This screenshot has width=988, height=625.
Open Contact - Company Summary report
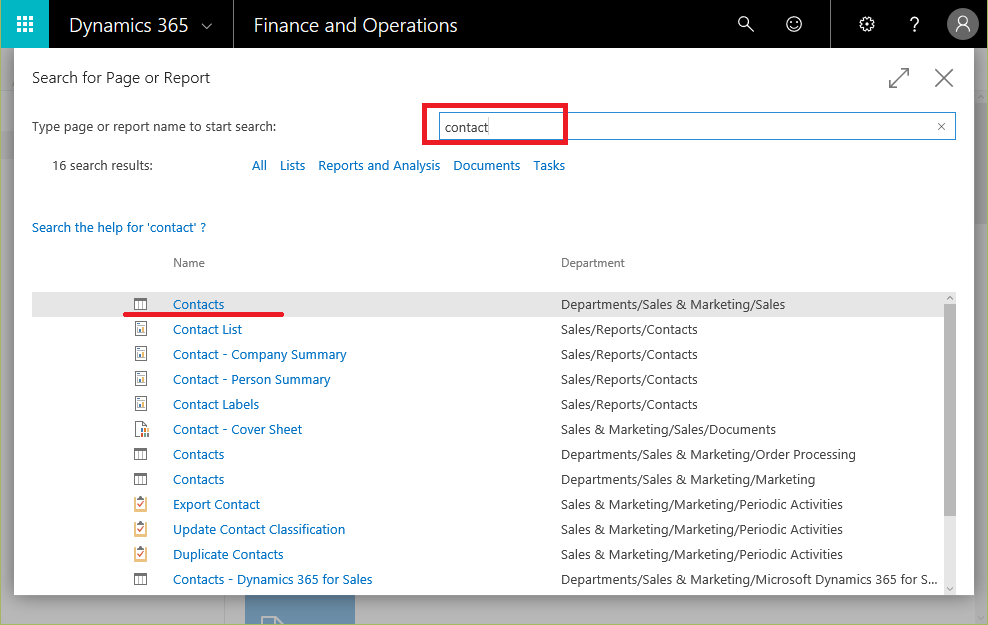click(260, 355)
